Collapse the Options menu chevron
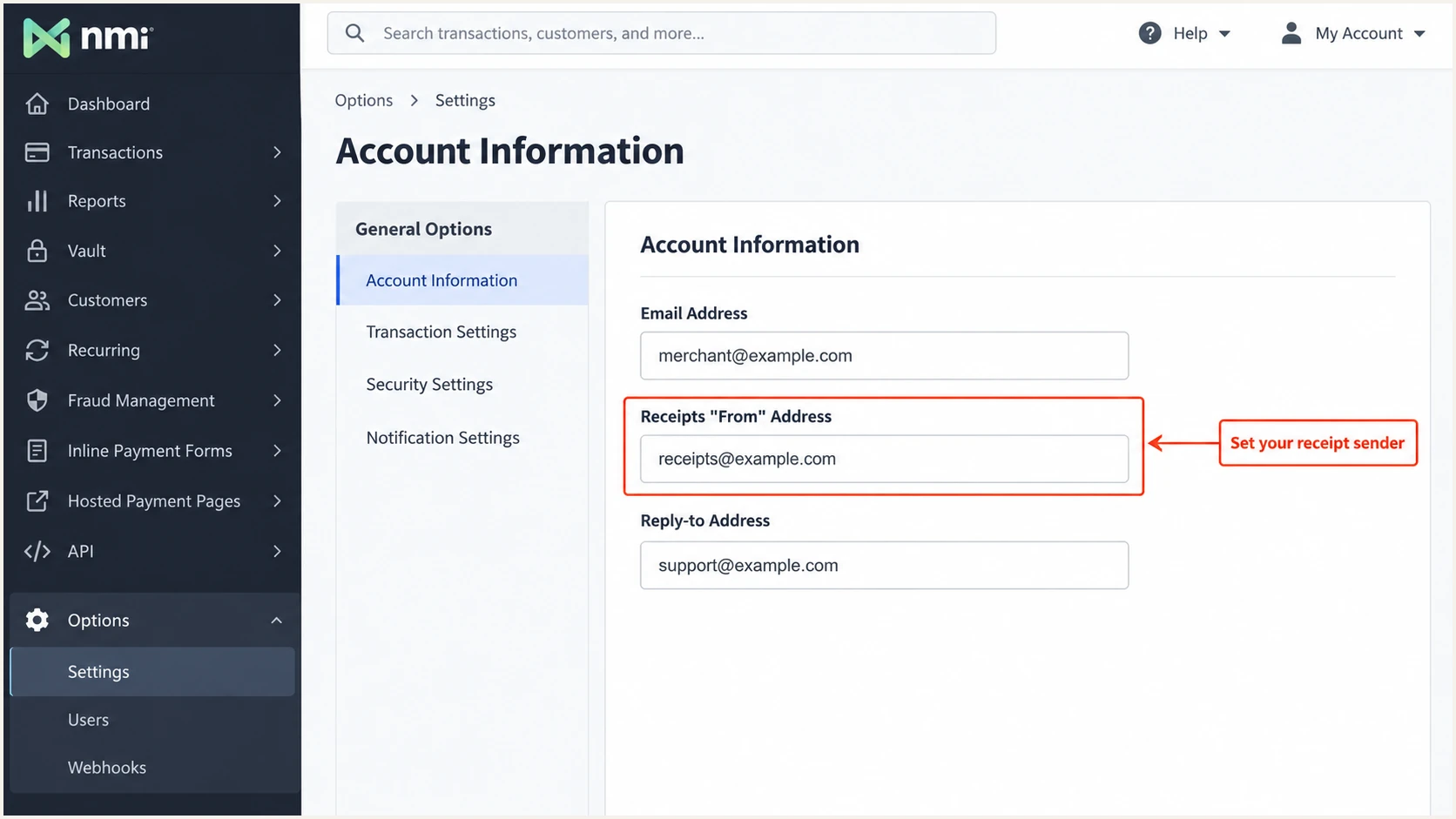Screen dimensions: 1456x819 (277, 621)
